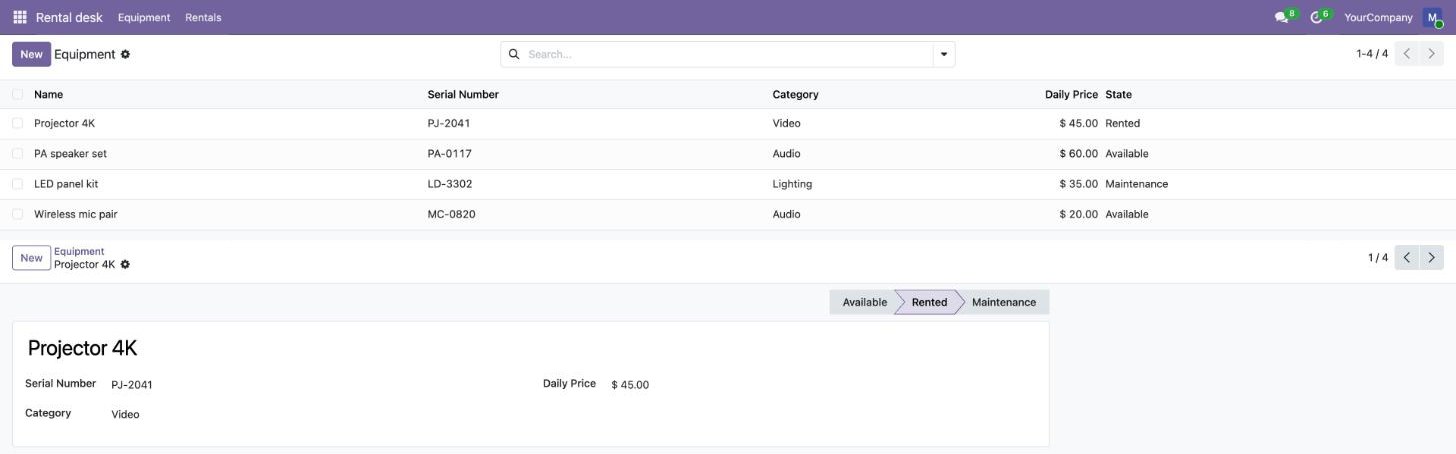
Task: Set status to Available in the status bar
Action: pyautogui.click(x=863, y=302)
